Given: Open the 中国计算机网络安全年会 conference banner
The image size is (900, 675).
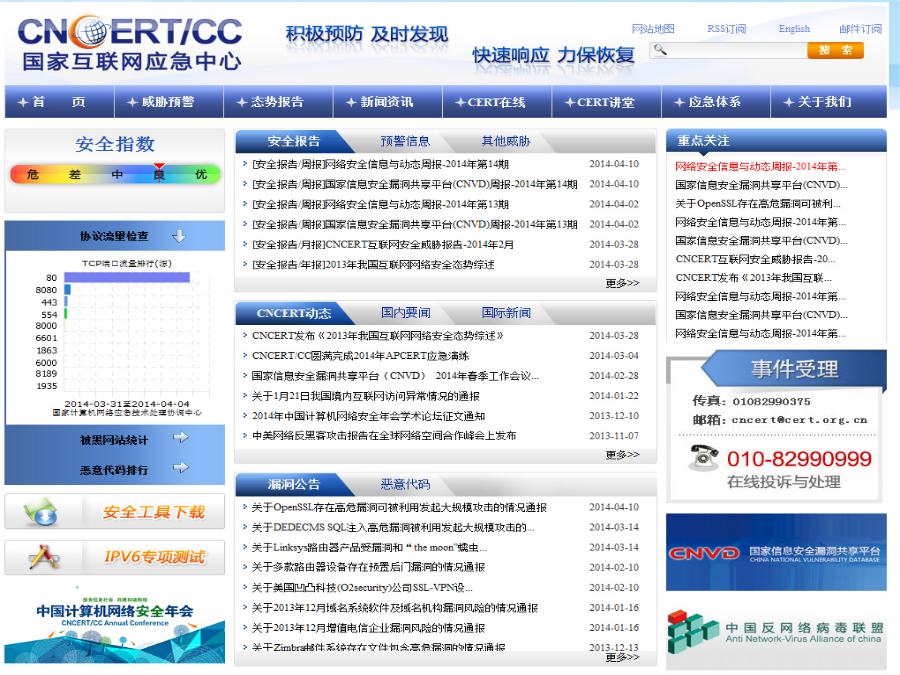Looking at the screenshot, I should (115, 624).
